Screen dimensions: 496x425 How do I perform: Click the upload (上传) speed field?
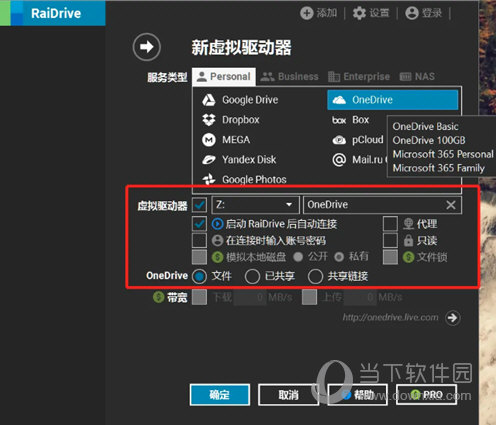(359, 297)
